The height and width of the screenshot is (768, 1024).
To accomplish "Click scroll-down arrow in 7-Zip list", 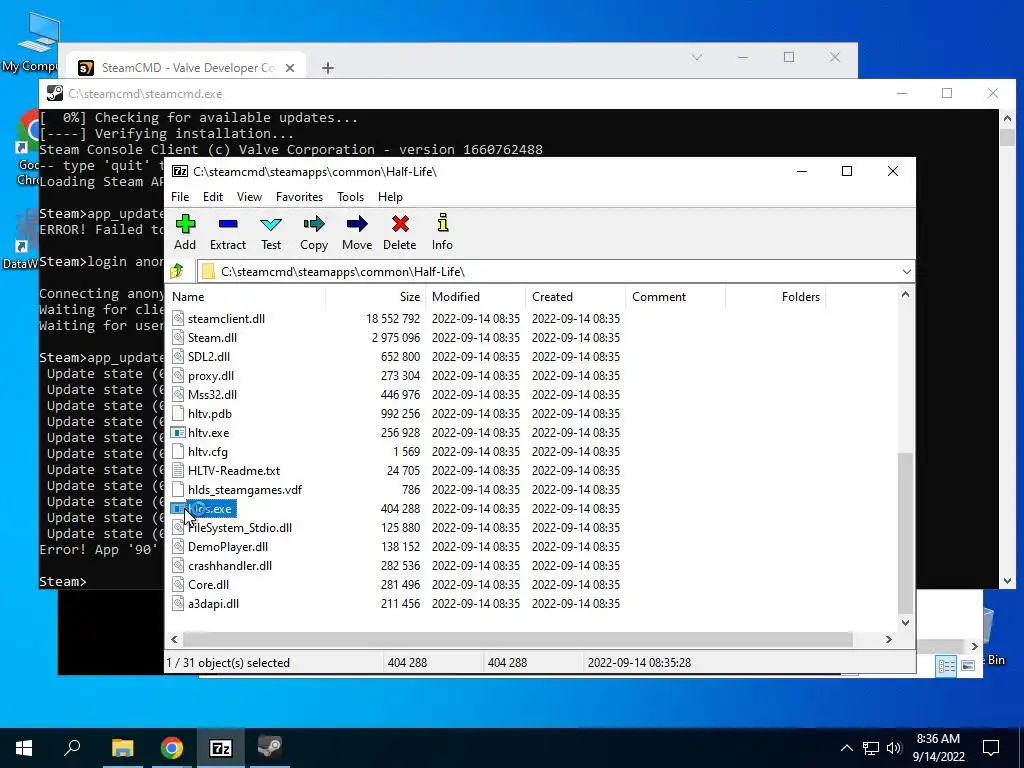I will click(x=905, y=622).
